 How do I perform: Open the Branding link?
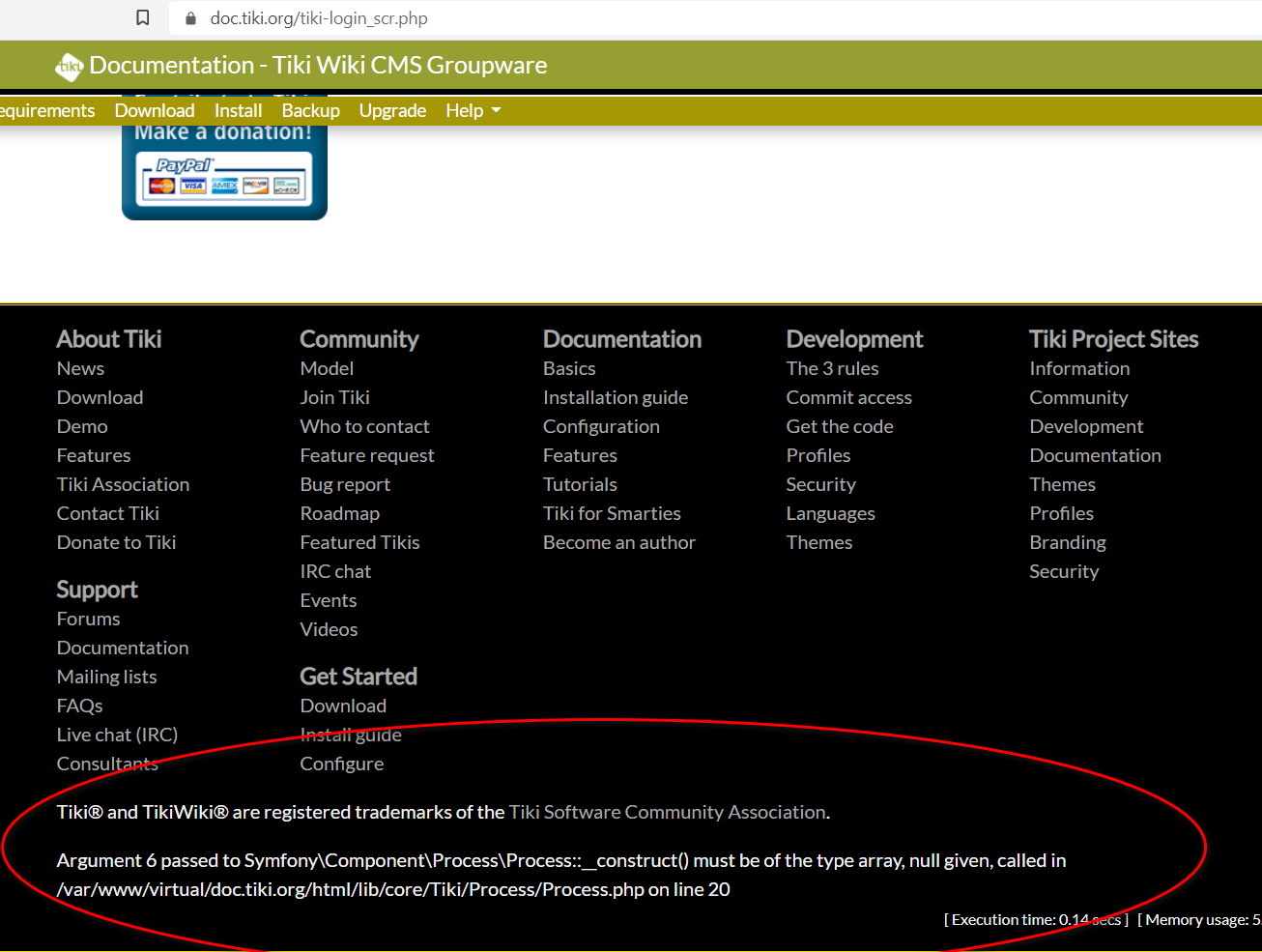click(x=1068, y=542)
